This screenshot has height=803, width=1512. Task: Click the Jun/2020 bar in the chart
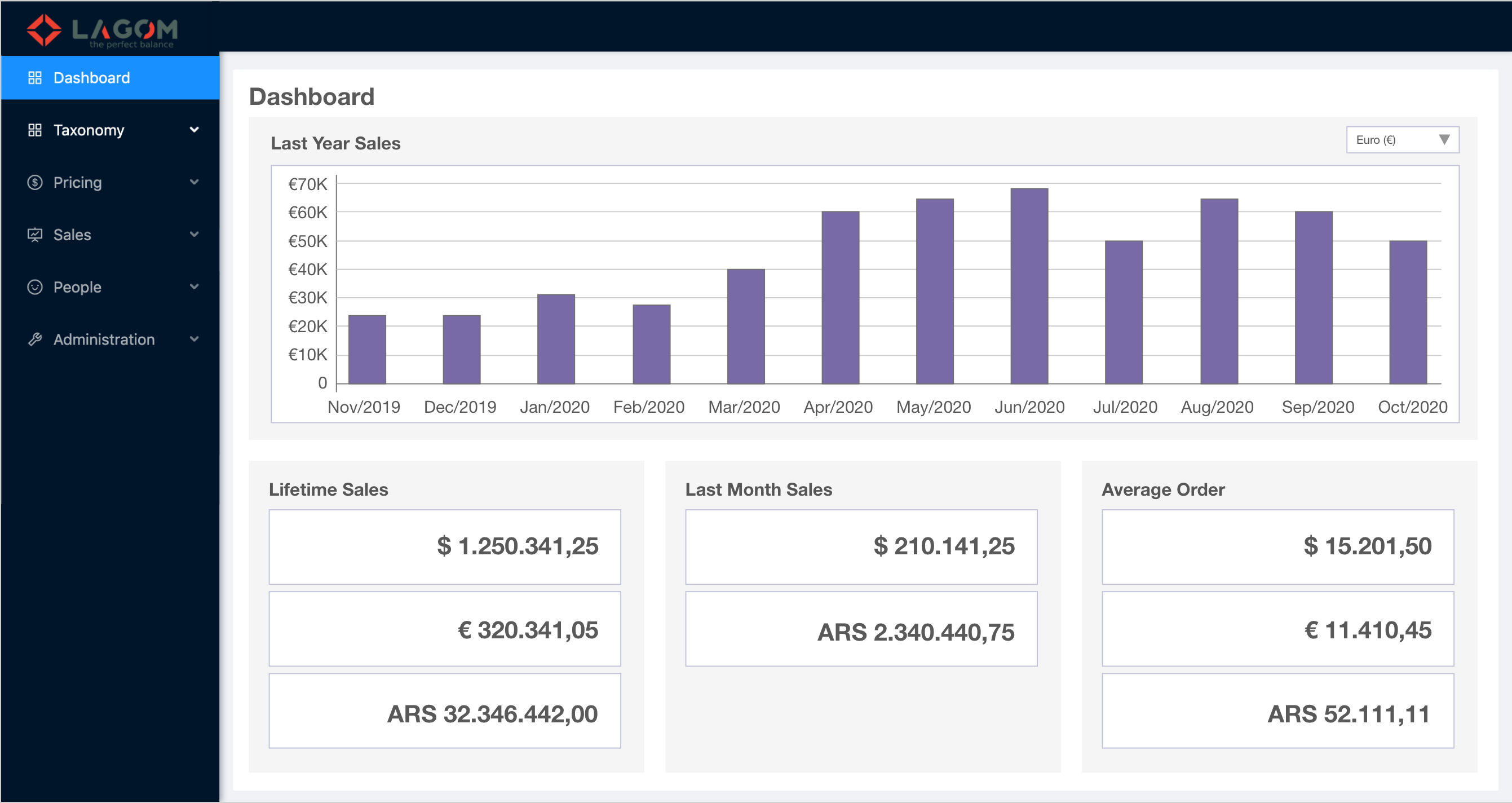click(x=1029, y=285)
